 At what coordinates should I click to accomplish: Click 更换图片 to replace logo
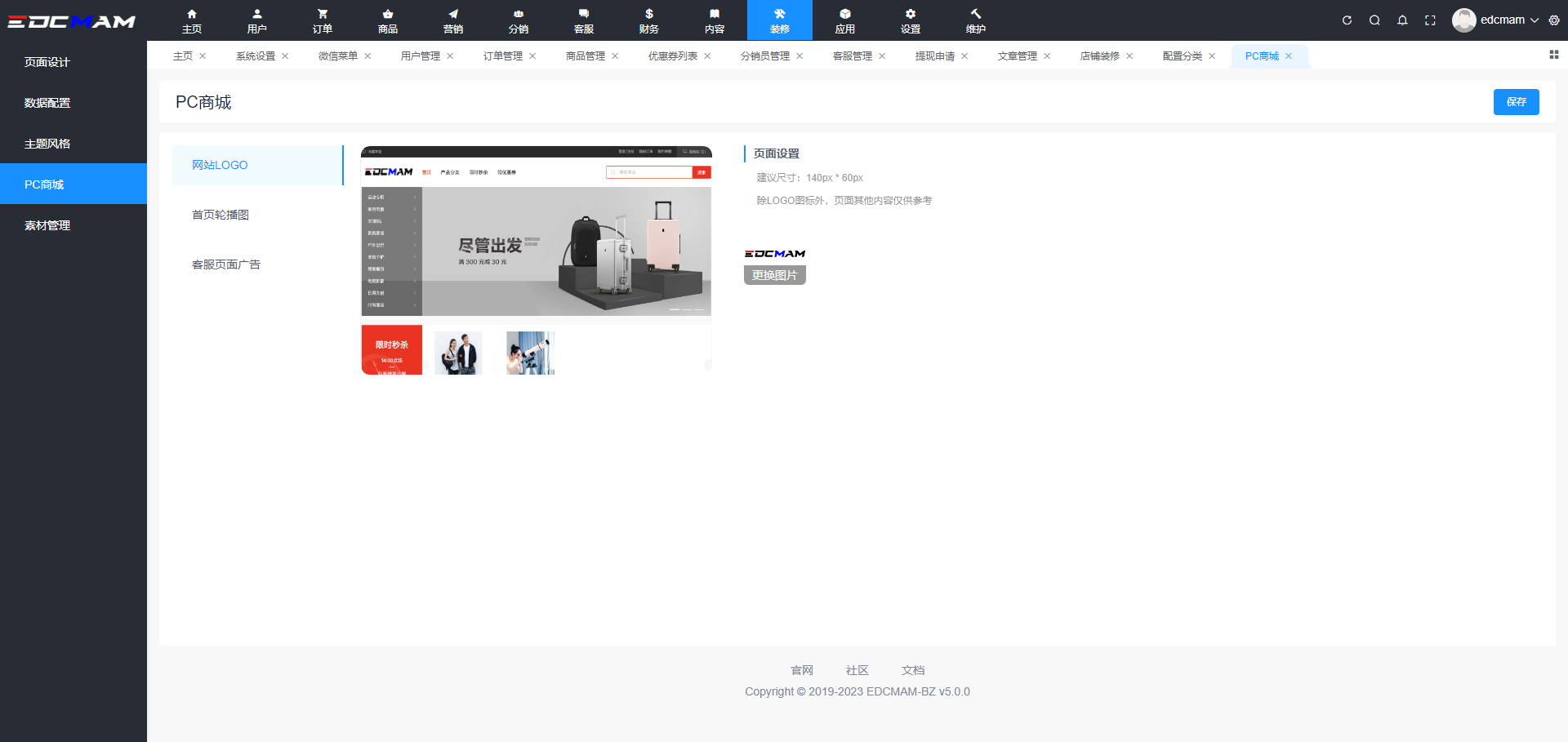pos(774,275)
